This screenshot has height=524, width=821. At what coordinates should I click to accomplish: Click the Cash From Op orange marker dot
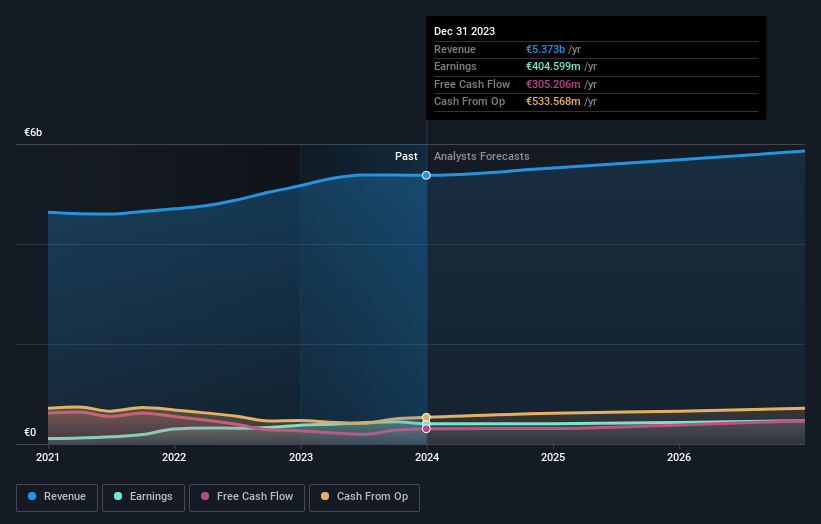(426, 417)
